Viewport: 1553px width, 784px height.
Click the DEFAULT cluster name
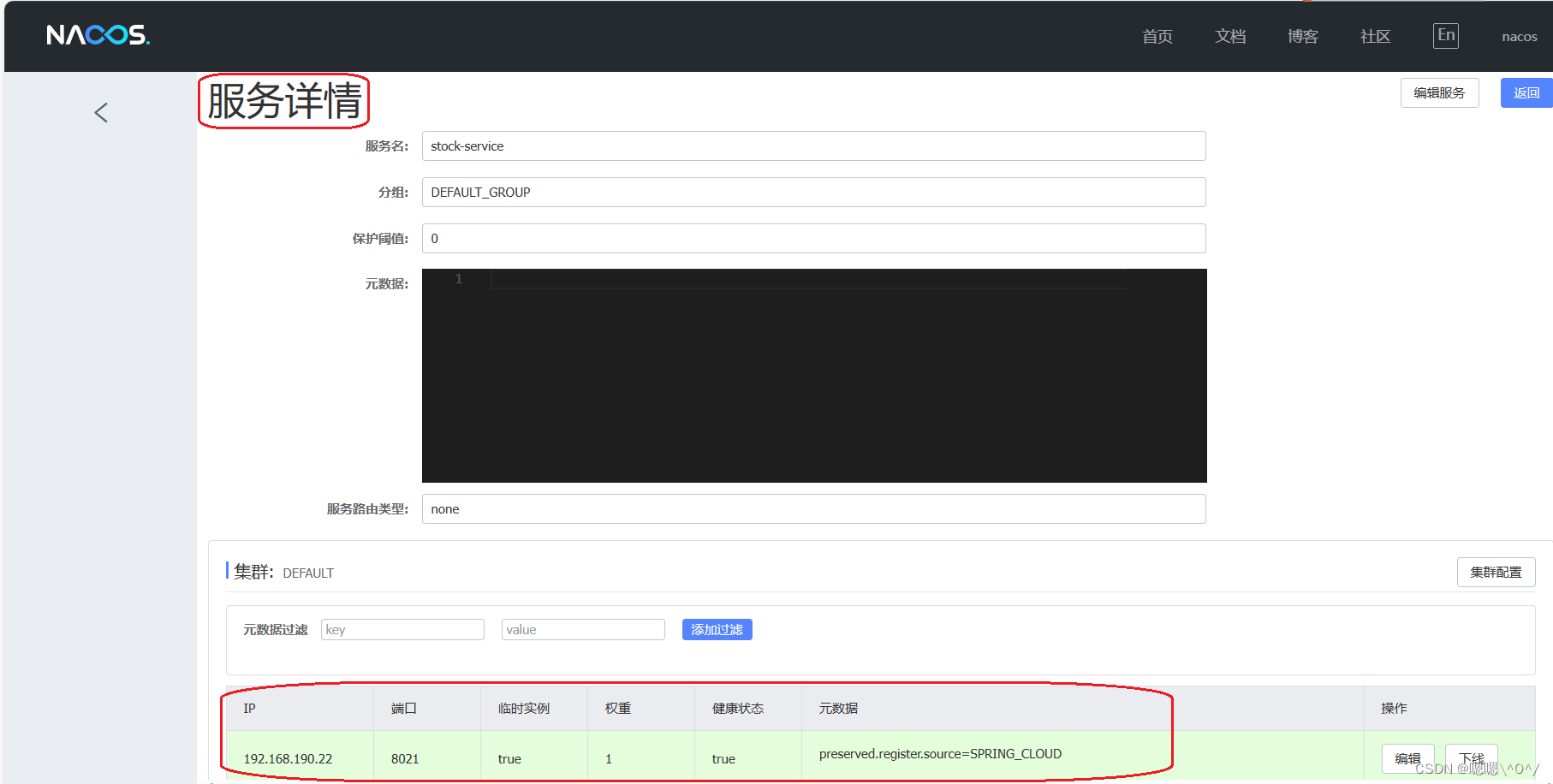pyautogui.click(x=308, y=573)
